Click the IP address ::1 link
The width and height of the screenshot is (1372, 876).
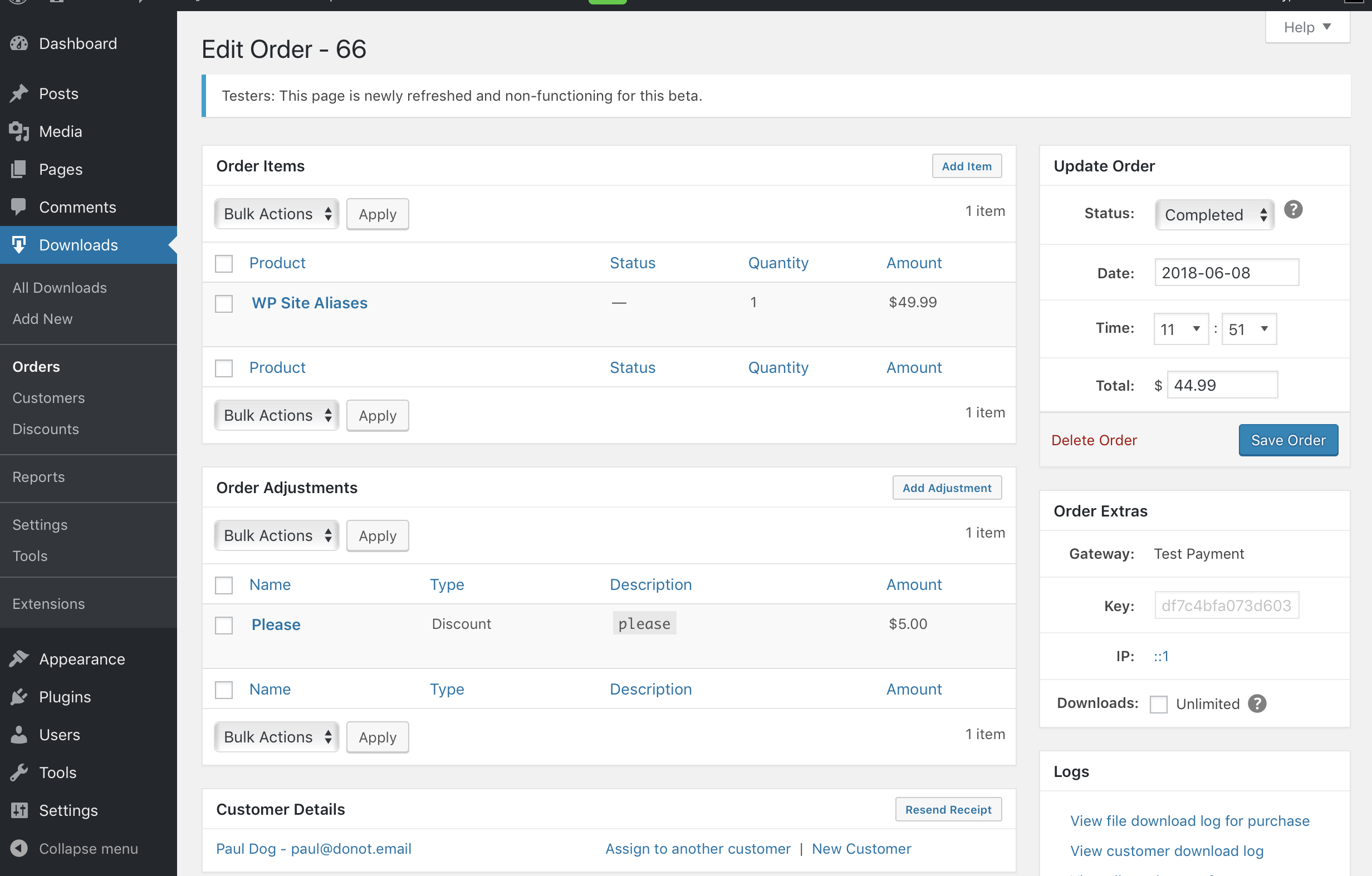click(x=1161, y=656)
